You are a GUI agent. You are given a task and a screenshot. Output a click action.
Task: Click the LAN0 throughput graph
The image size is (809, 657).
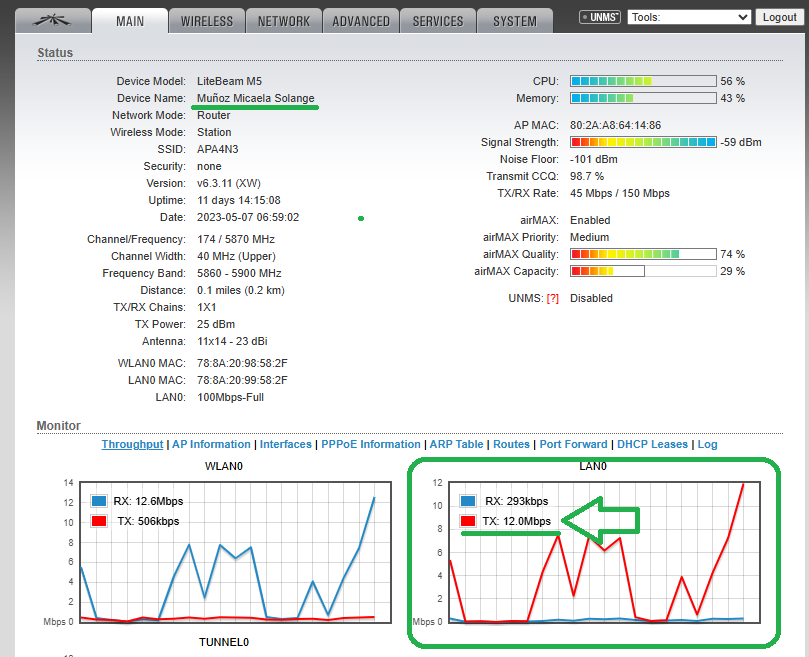[600, 580]
